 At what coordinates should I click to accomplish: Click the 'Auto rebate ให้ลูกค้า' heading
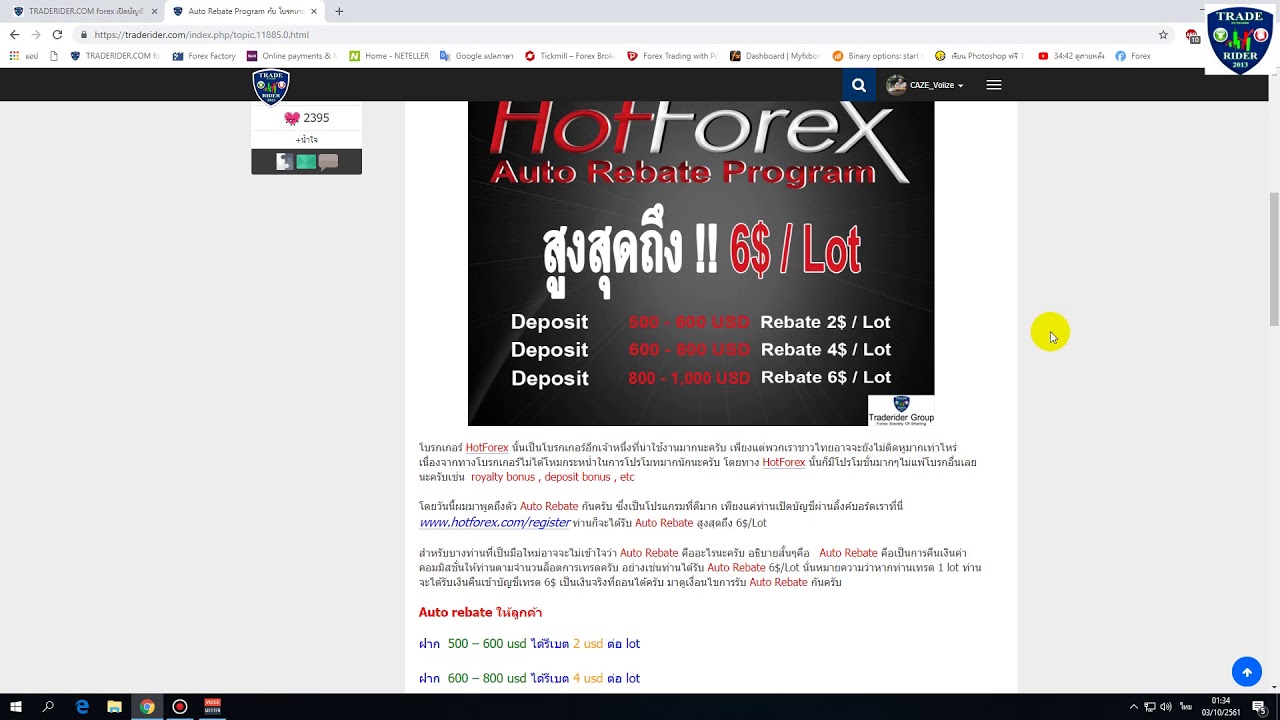tap(480, 612)
